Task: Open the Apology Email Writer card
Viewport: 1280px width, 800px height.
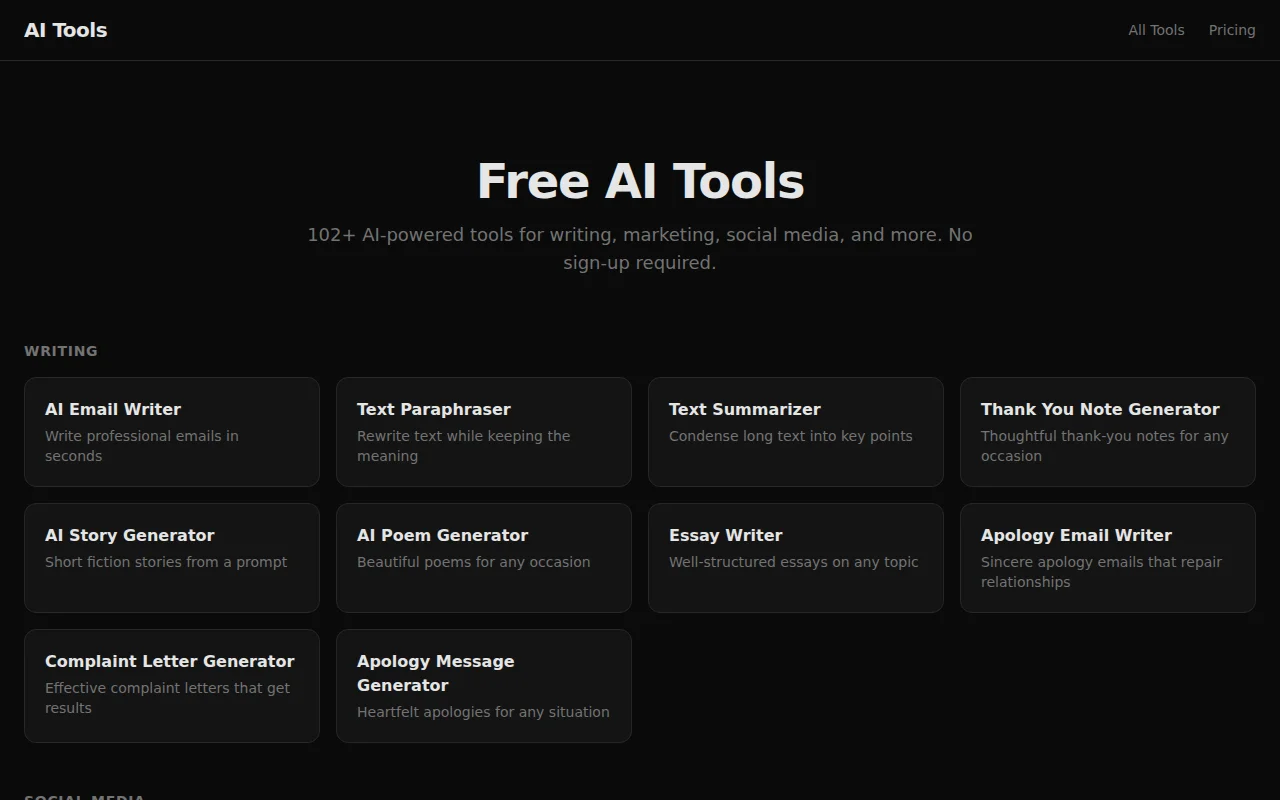Action: [1108, 558]
